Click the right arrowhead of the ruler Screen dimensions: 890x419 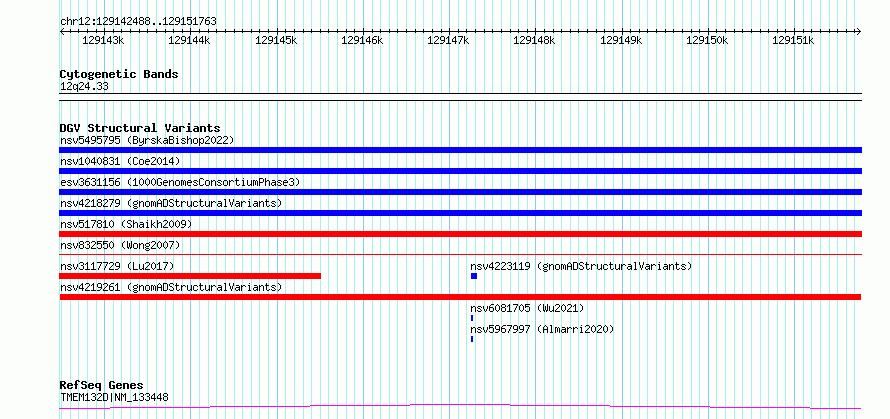[859, 32]
